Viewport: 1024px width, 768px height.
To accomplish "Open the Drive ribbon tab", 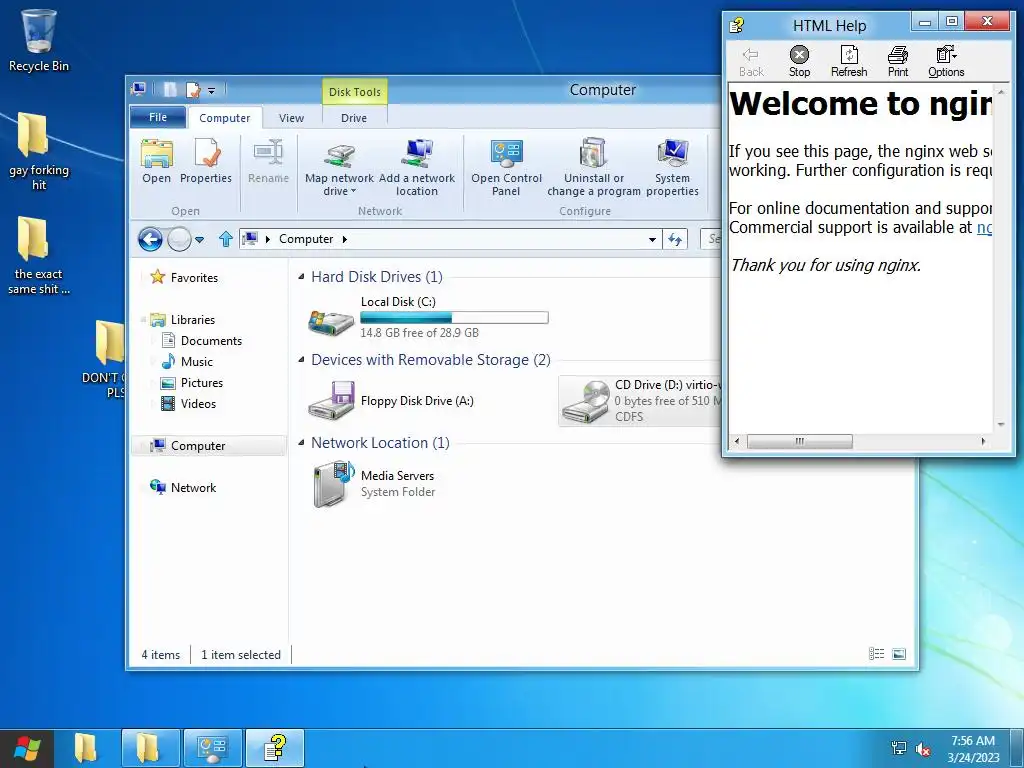I will 354,118.
